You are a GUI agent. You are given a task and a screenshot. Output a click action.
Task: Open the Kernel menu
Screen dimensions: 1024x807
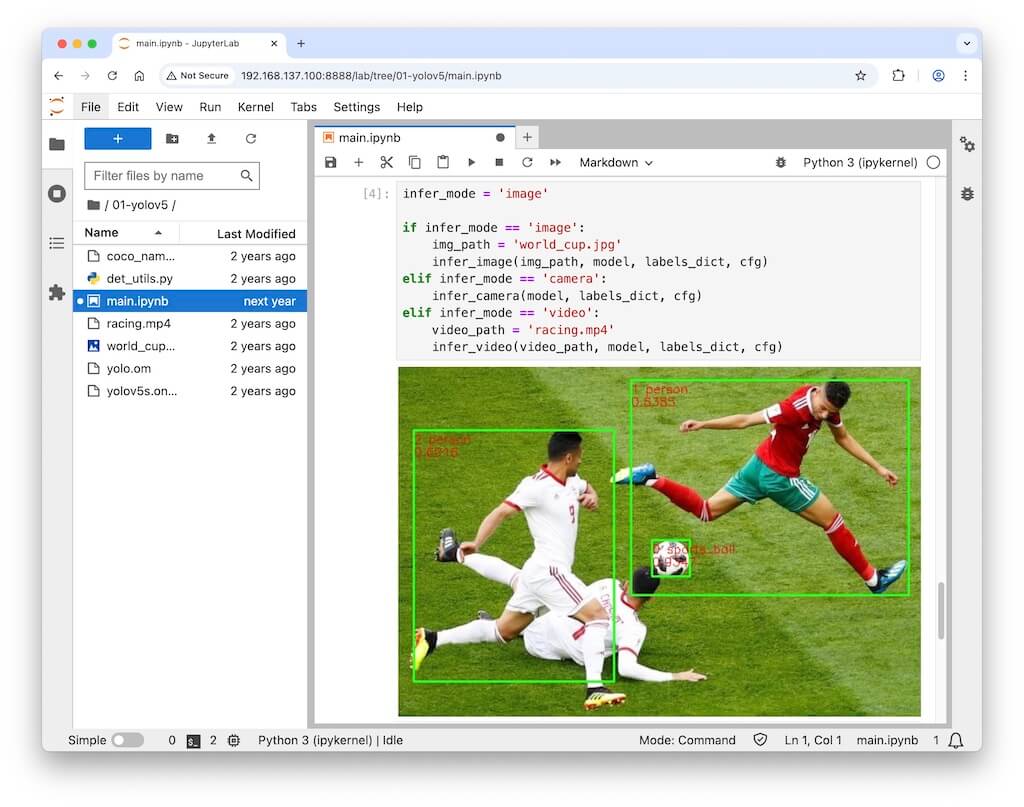click(x=255, y=107)
